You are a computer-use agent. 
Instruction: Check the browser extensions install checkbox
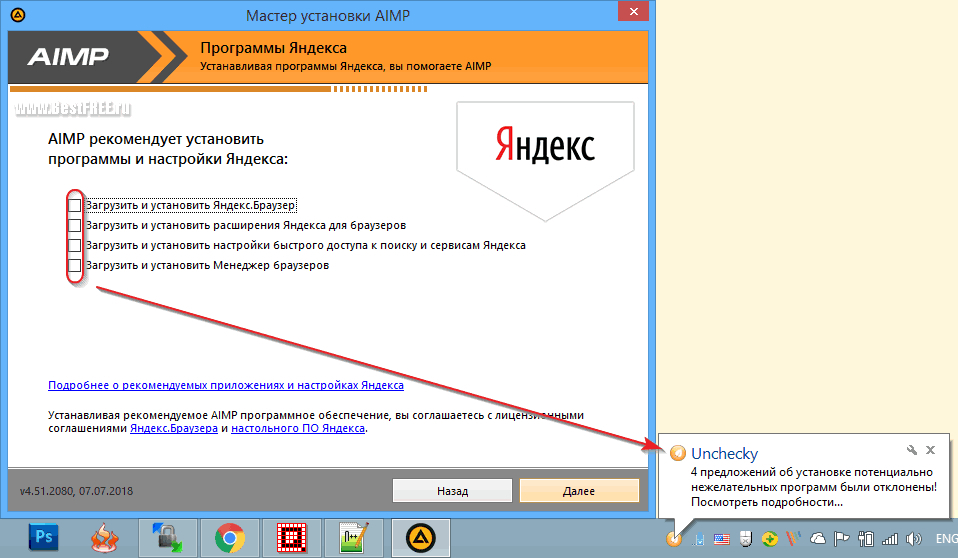(x=75, y=226)
